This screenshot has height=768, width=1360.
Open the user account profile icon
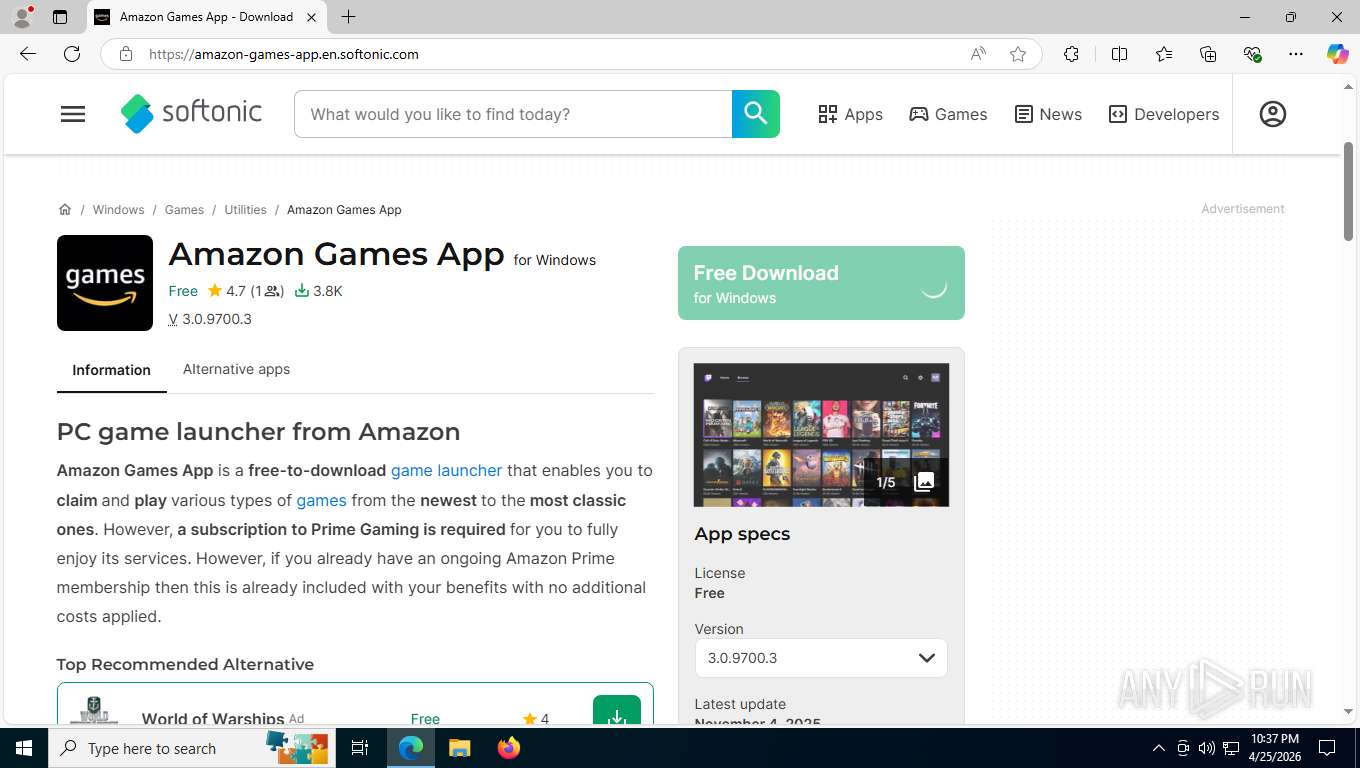tap(1272, 114)
